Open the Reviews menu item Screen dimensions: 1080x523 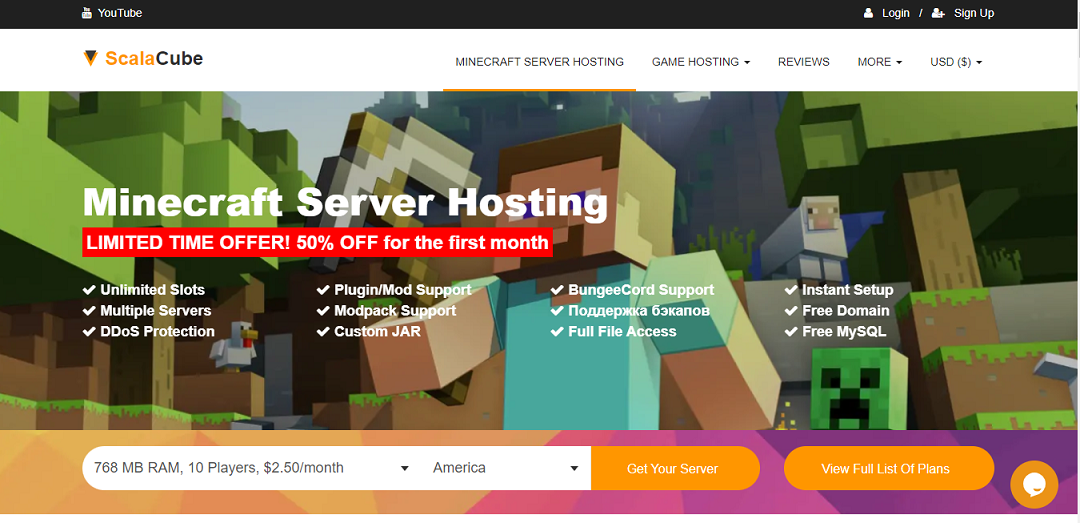[804, 62]
